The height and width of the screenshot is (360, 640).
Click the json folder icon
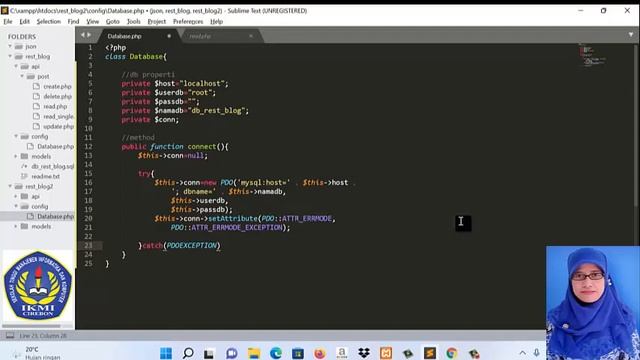[19, 47]
